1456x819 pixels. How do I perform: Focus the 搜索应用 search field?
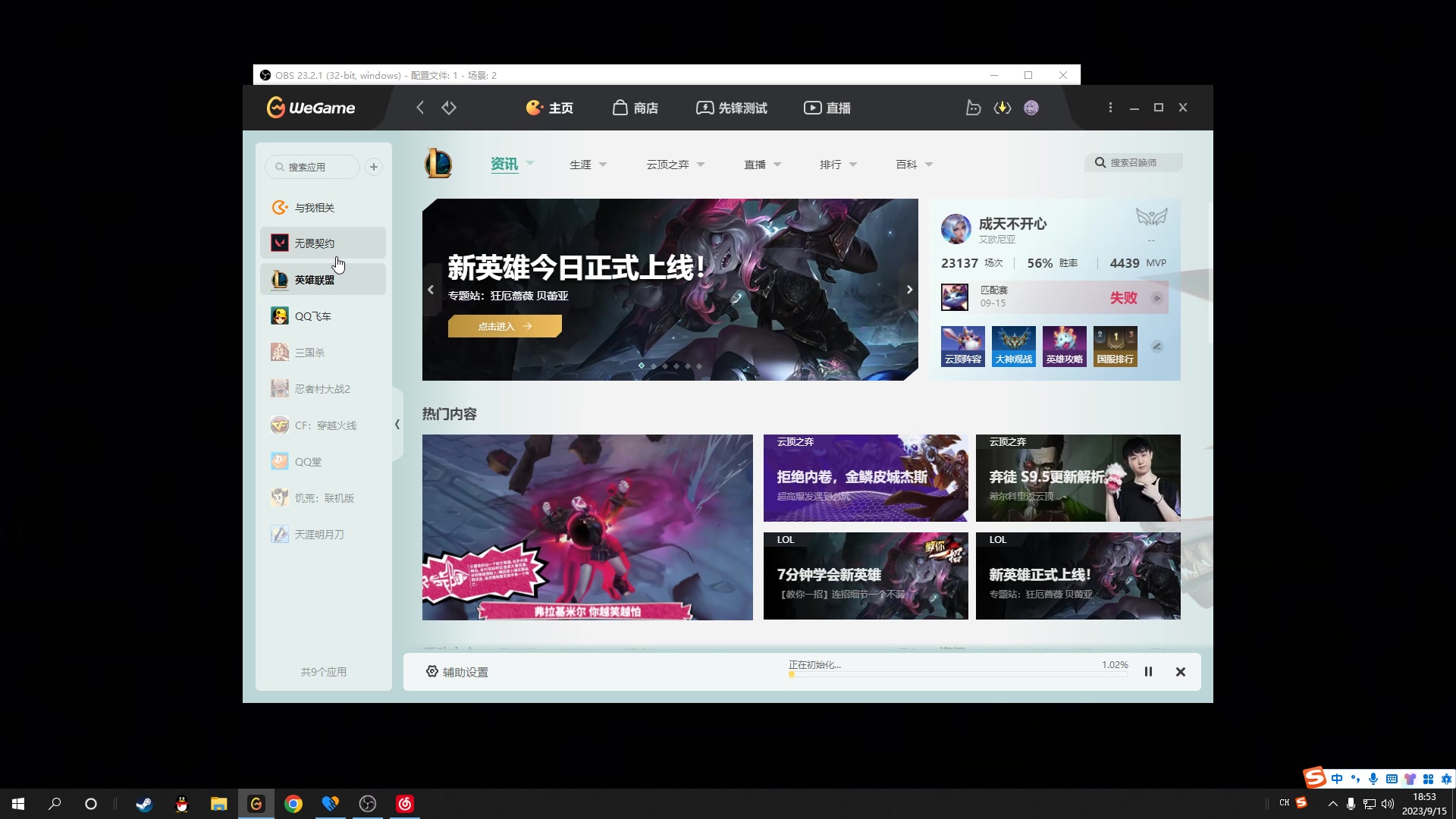(312, 167)
